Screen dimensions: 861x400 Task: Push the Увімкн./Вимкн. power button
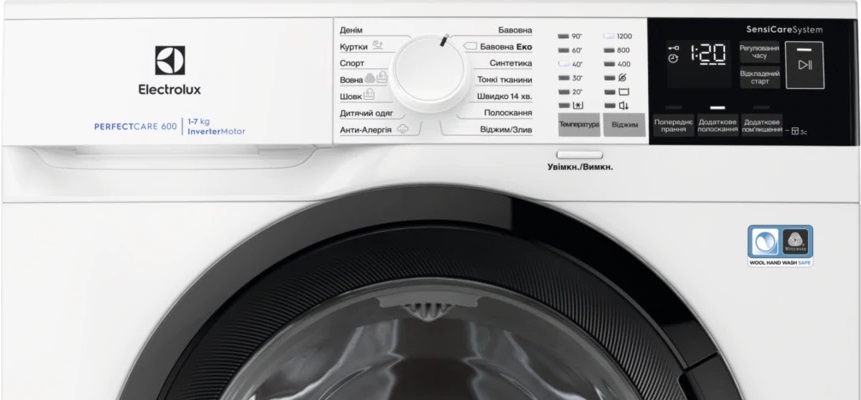click(579, 155)
